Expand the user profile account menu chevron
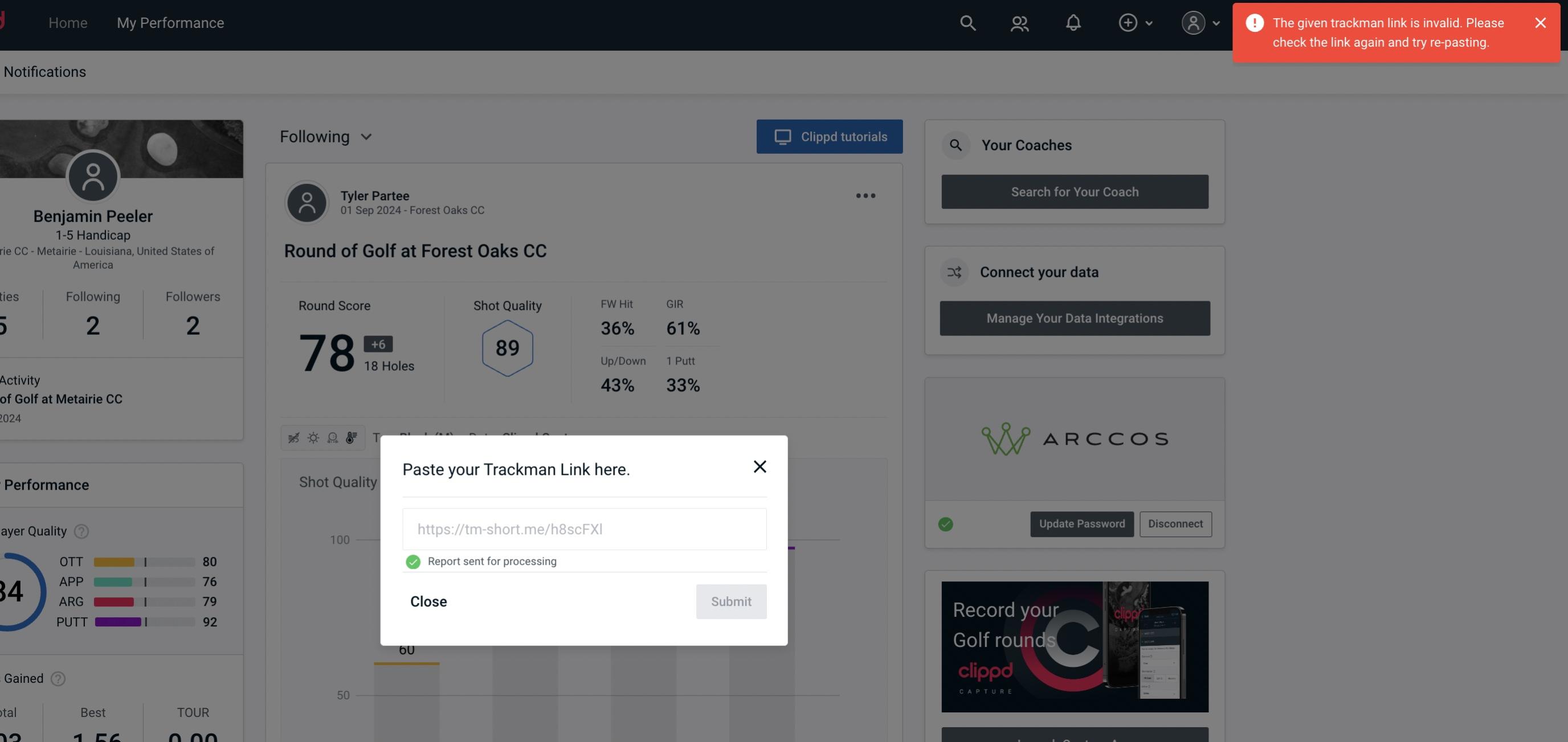The image size is (1568, 742). [x=1218, y=22]
